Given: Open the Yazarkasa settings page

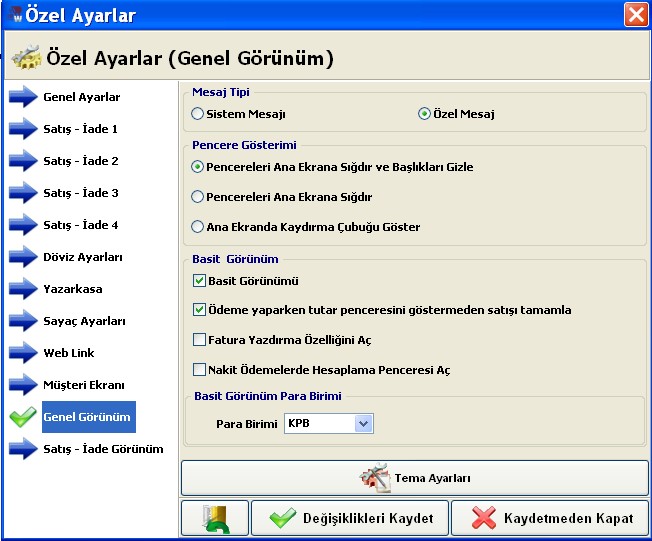Looking at the screenshot, I should tap(73, 289).
